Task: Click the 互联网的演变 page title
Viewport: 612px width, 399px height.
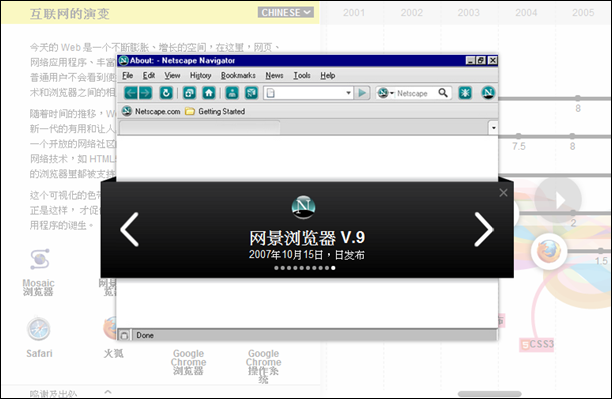Action: click(x=69, y=14)
